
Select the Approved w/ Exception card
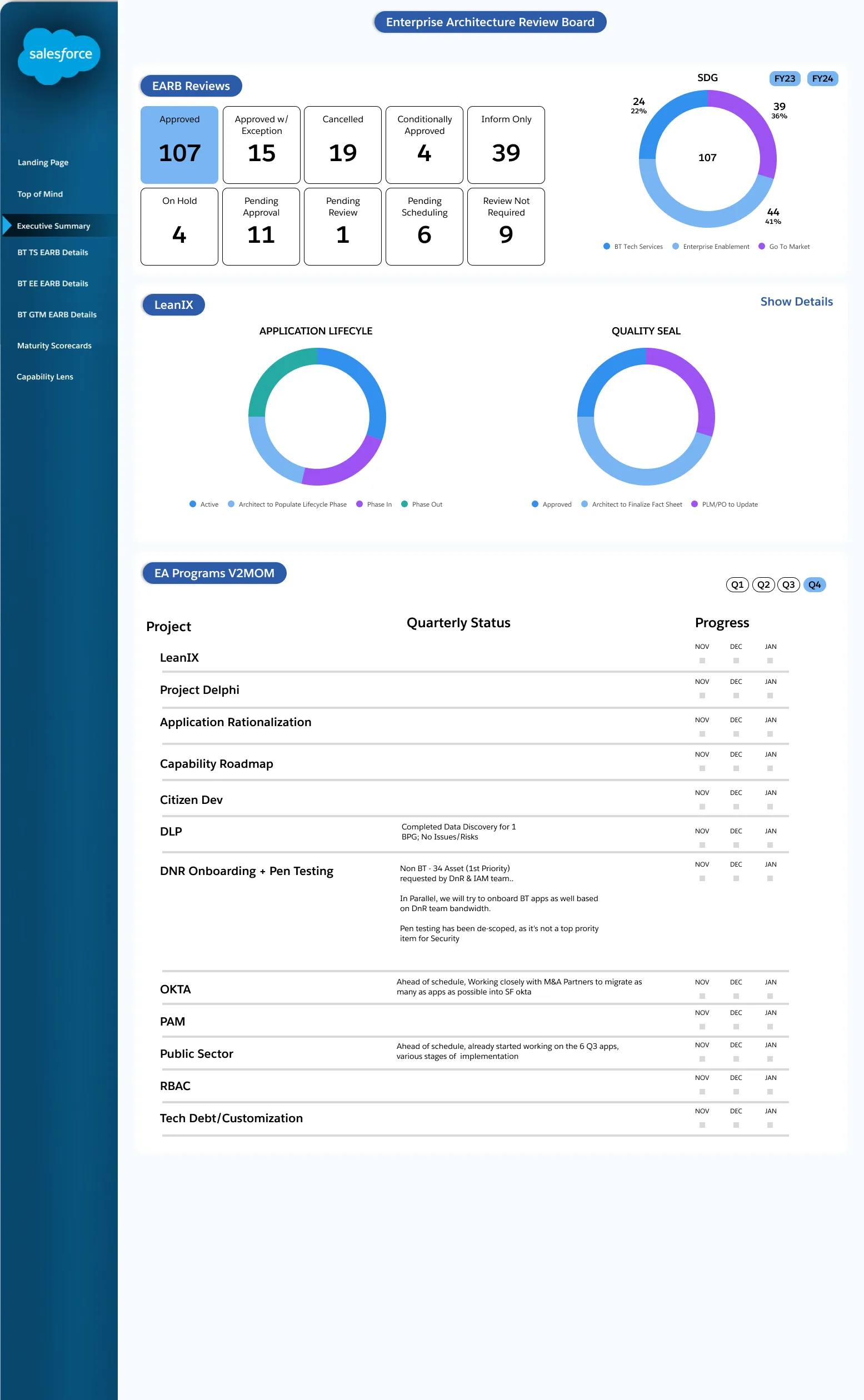point(261,145)
